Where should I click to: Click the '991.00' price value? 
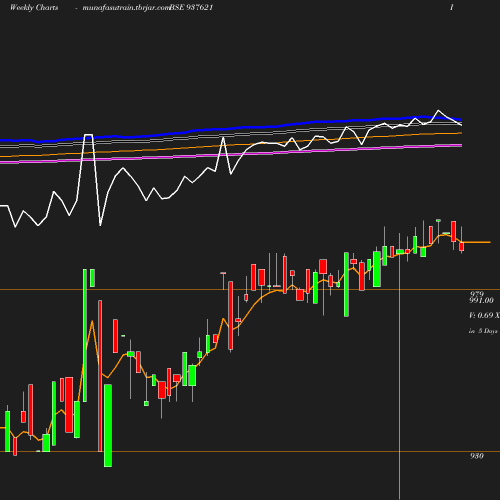coord(481,300)
